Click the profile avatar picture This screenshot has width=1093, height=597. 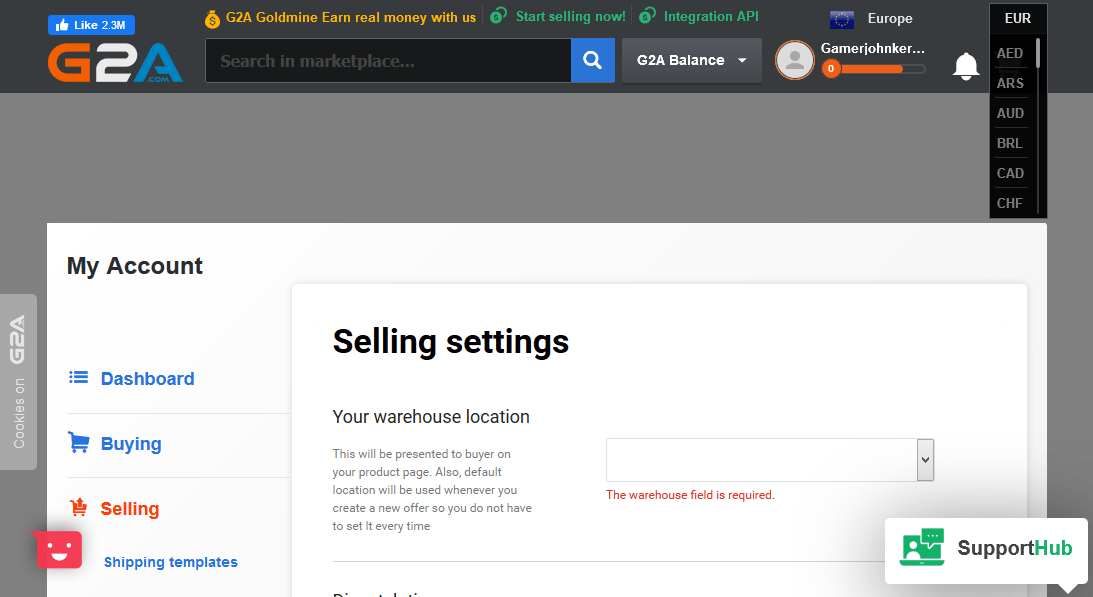[794, 60]
